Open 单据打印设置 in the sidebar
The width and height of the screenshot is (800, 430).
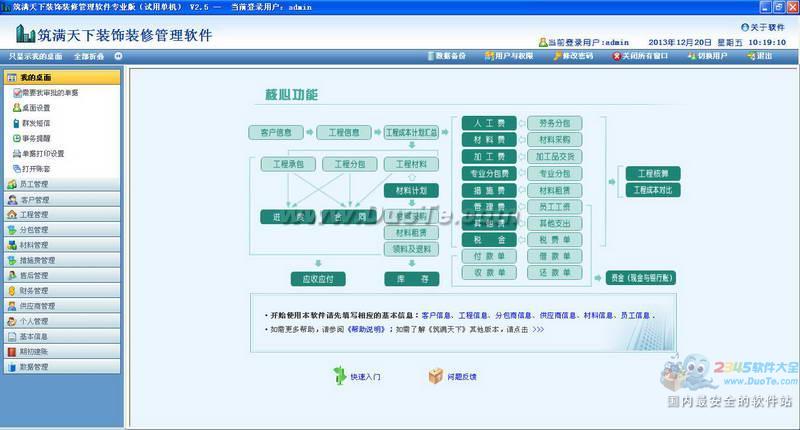coord(39,154)
